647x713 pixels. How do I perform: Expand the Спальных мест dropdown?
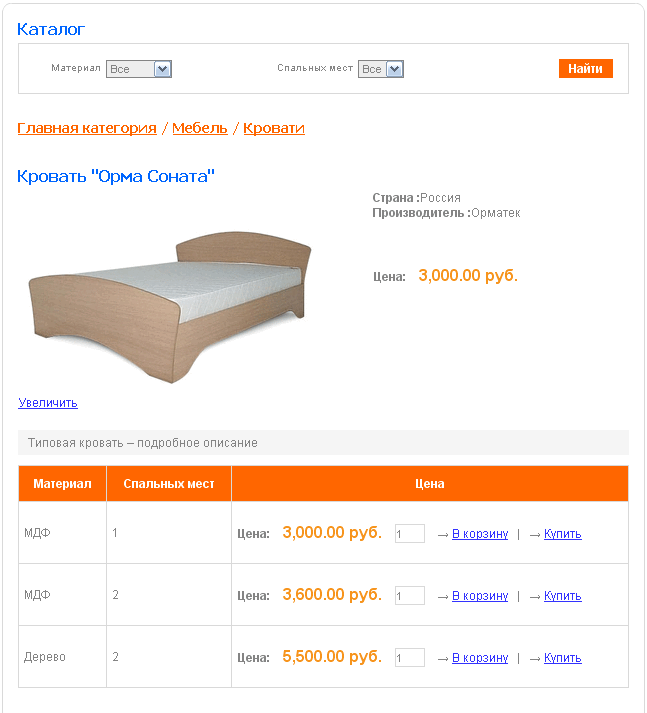(381, 69)
